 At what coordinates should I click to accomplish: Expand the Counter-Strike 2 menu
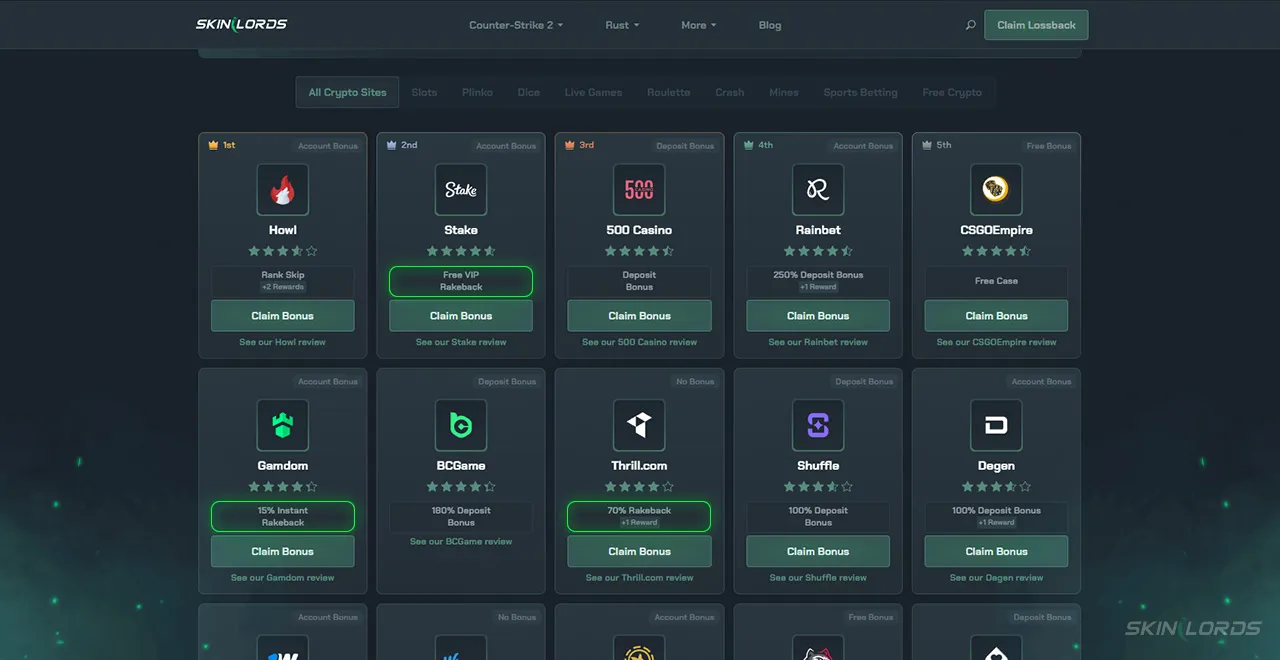[x=516, y=25]
